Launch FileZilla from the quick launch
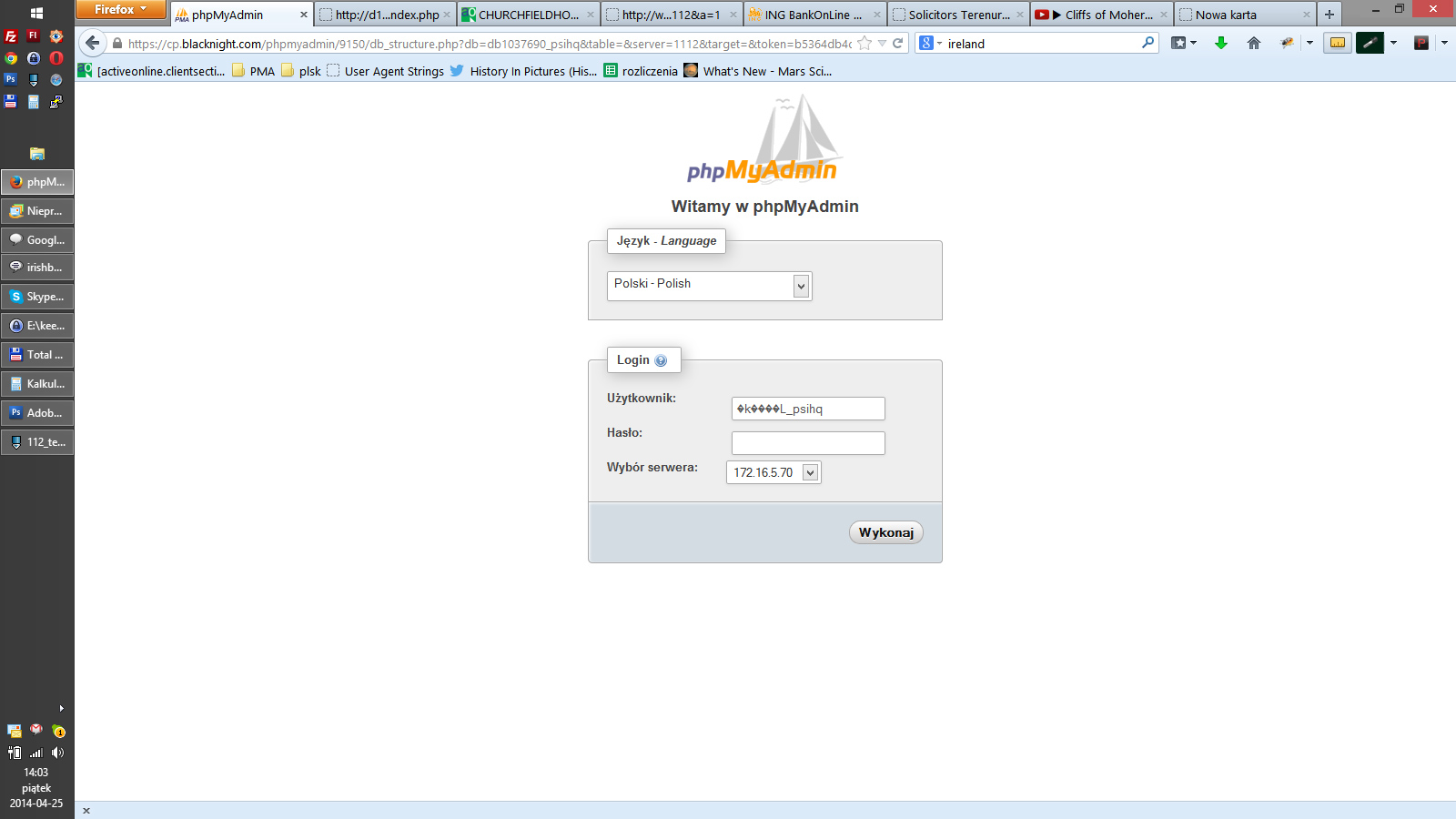The height and width of the screenshot is (819, 1456). pos(11,36)
